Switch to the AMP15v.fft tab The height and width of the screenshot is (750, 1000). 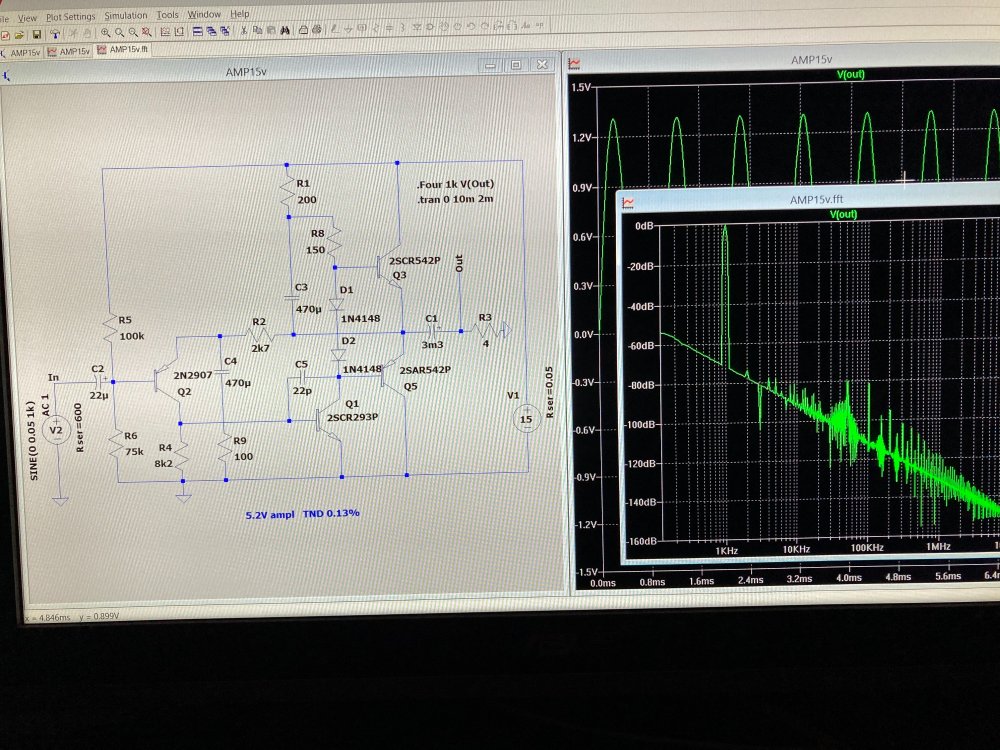coord(127,50)
